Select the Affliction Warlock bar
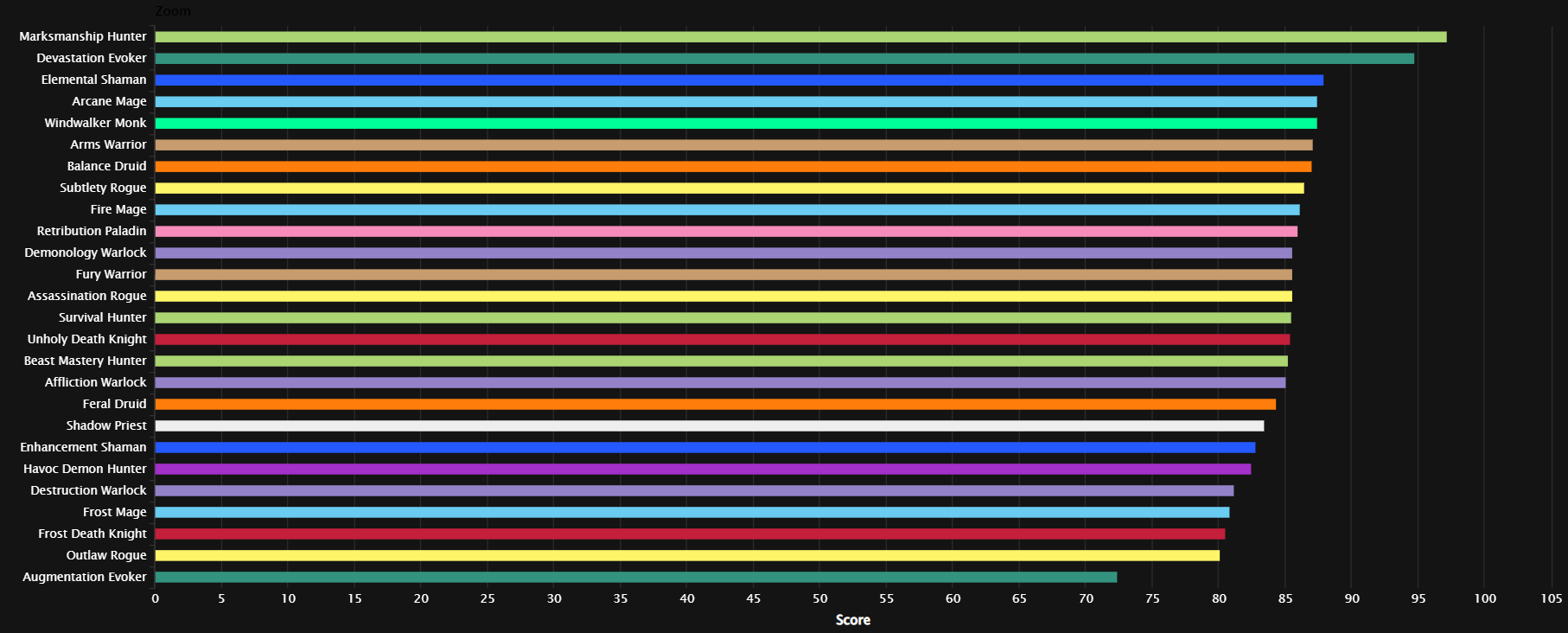This screenshot has height=633, width=1568. coord(720,382)
